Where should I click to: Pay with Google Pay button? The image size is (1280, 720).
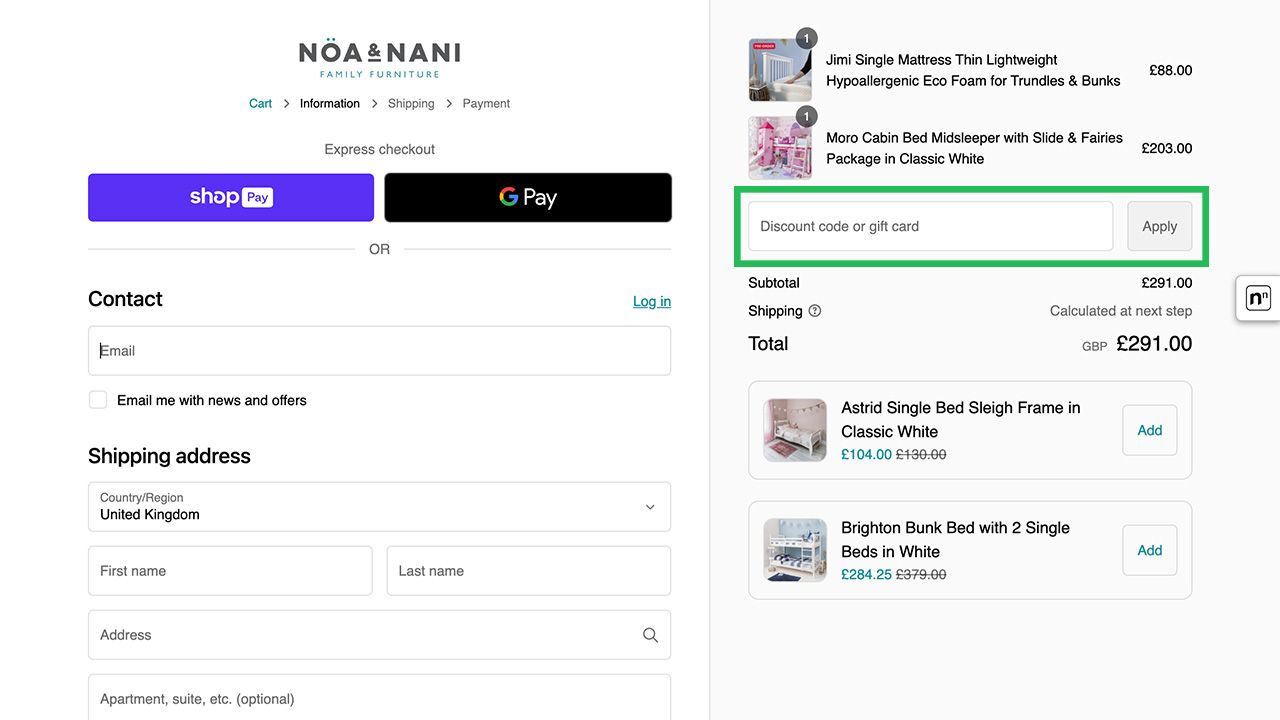(528, 197)
